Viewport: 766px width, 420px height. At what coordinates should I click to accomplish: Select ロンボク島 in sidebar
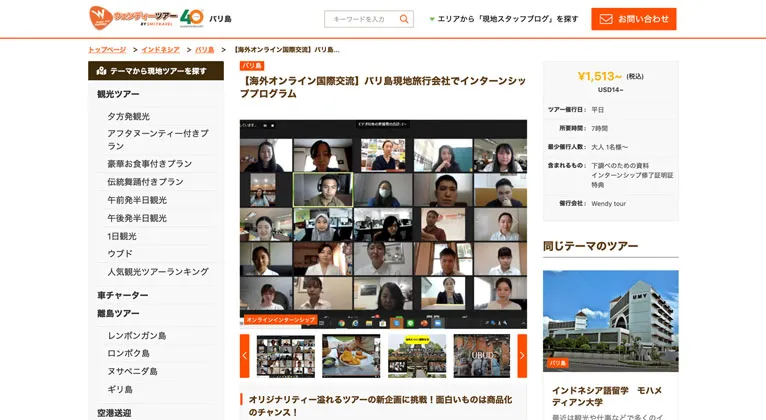128,353
